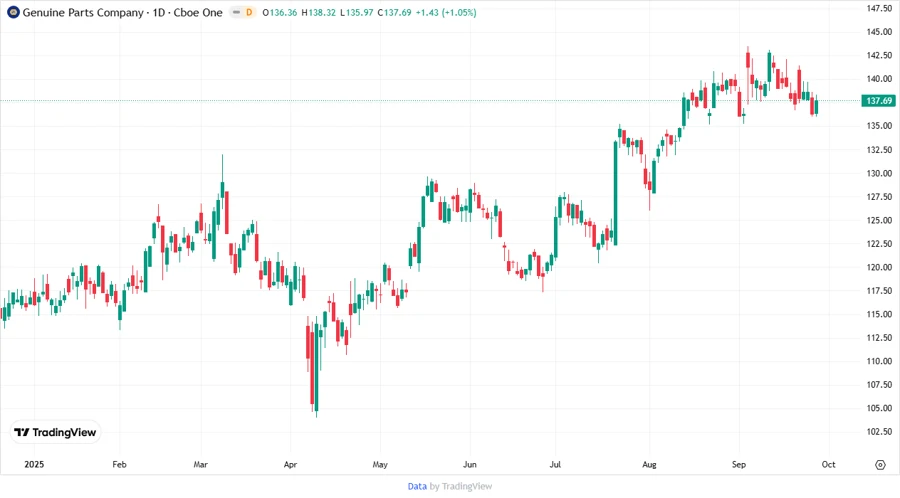This screenshot has height=498, width=900.
Task: Click the open value O136.36
Action: pyautogui.click(x=280, y=12)
